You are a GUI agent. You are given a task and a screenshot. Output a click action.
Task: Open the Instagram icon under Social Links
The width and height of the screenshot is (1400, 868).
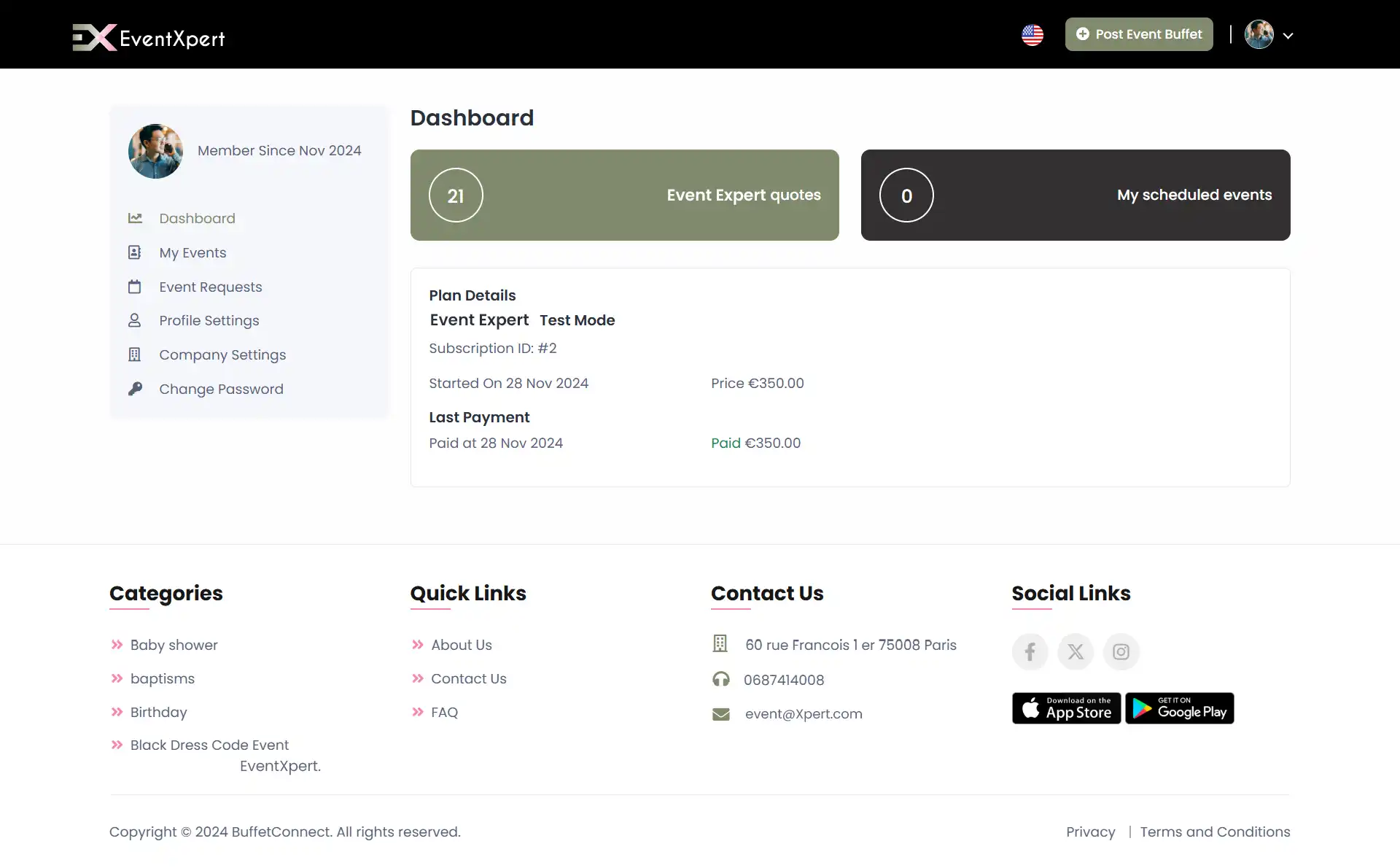point(1121,651)
